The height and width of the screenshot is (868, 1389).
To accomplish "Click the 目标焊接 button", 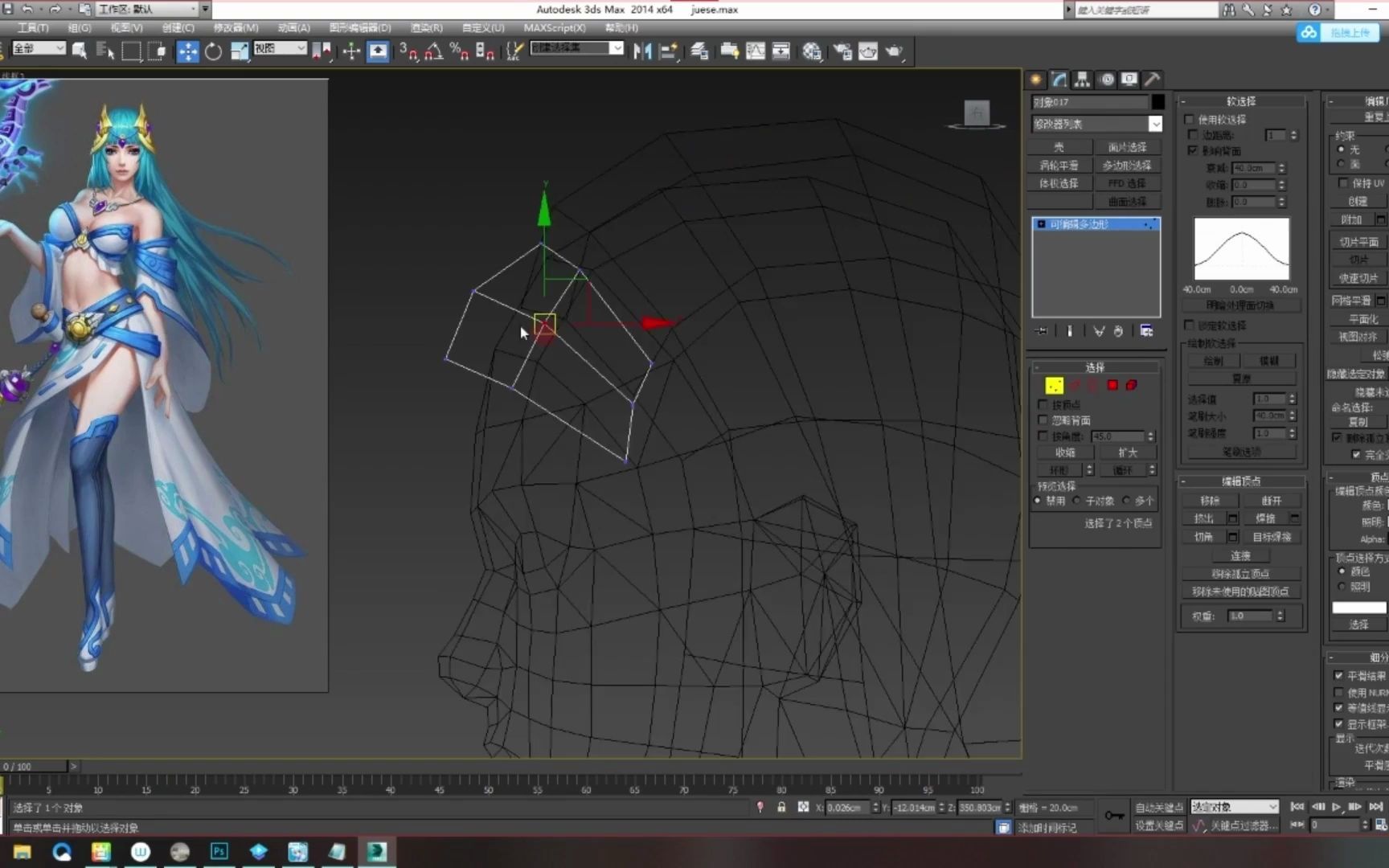I will [x=1274, y=536].
